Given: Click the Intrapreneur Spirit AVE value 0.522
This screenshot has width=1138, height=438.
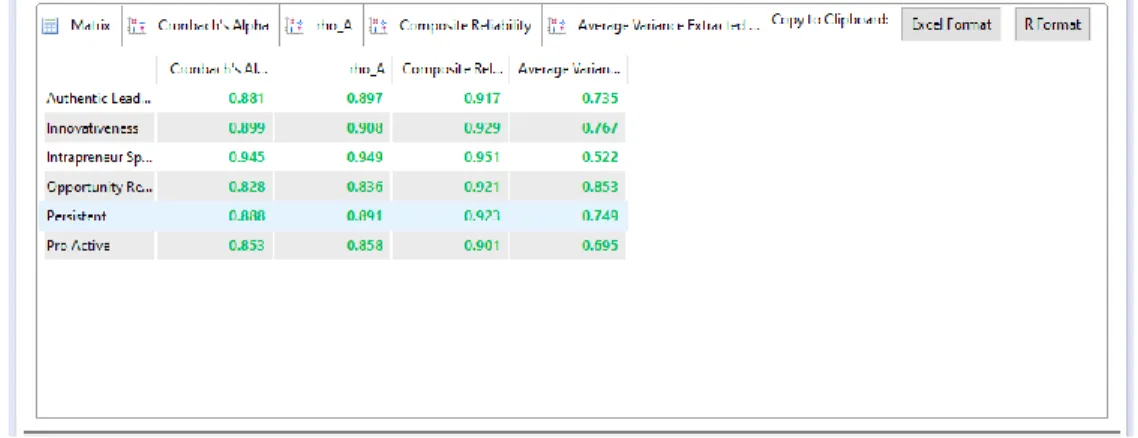Looking at the screenshot, I should click(x=599, y=157).
